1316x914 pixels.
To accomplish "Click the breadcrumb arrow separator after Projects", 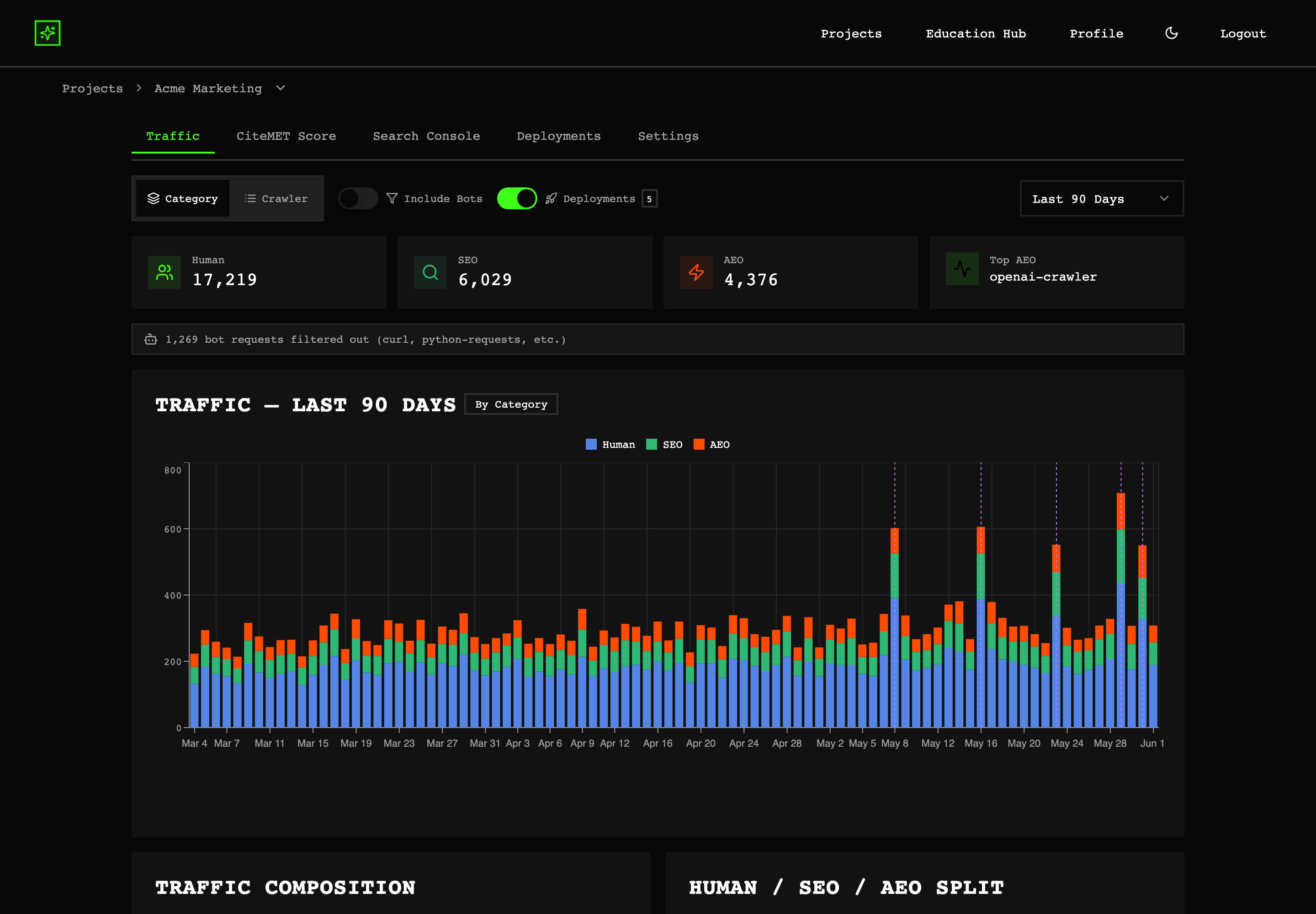I will [138, 88].
